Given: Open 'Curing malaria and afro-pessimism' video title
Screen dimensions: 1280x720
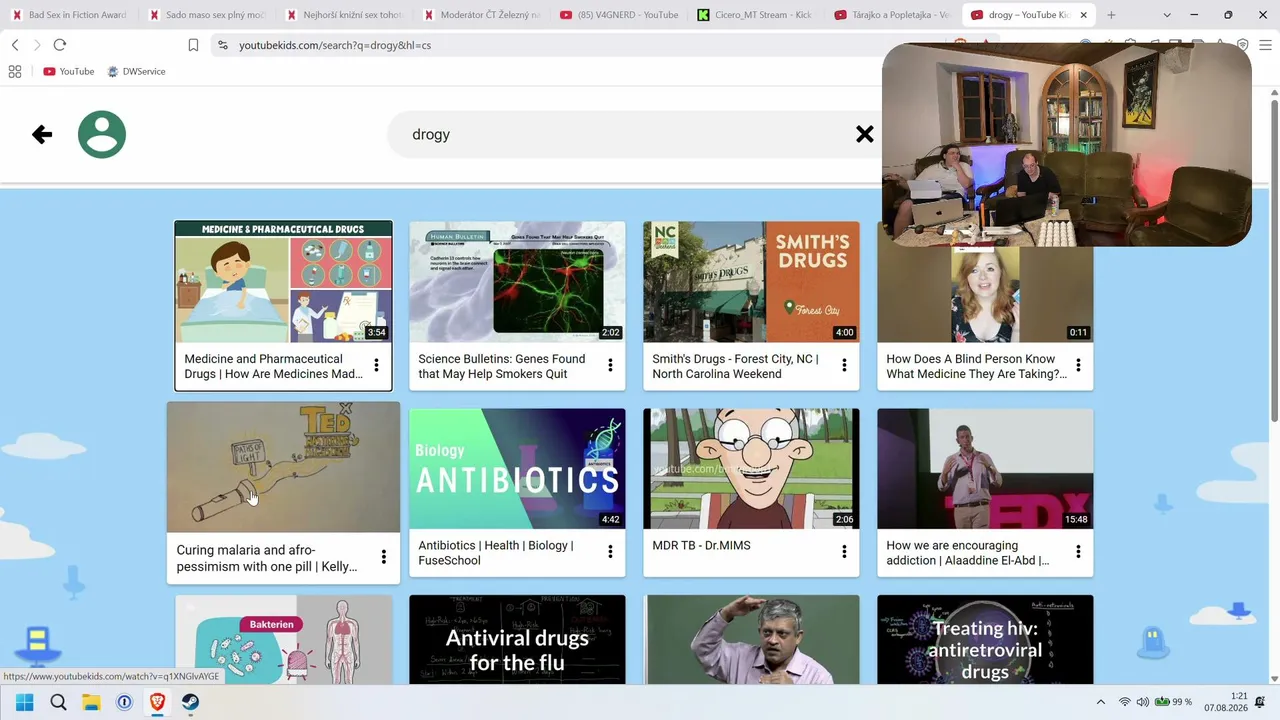Looking at the screenshot, I should (267, 558).
